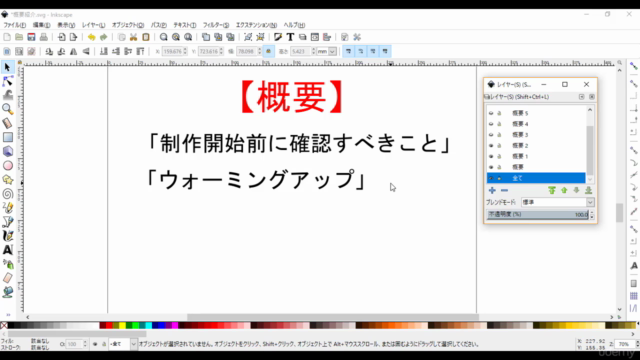Select the 3D Box tool
The height and width of the screenshot is (360, 640).
click(7, 151)
